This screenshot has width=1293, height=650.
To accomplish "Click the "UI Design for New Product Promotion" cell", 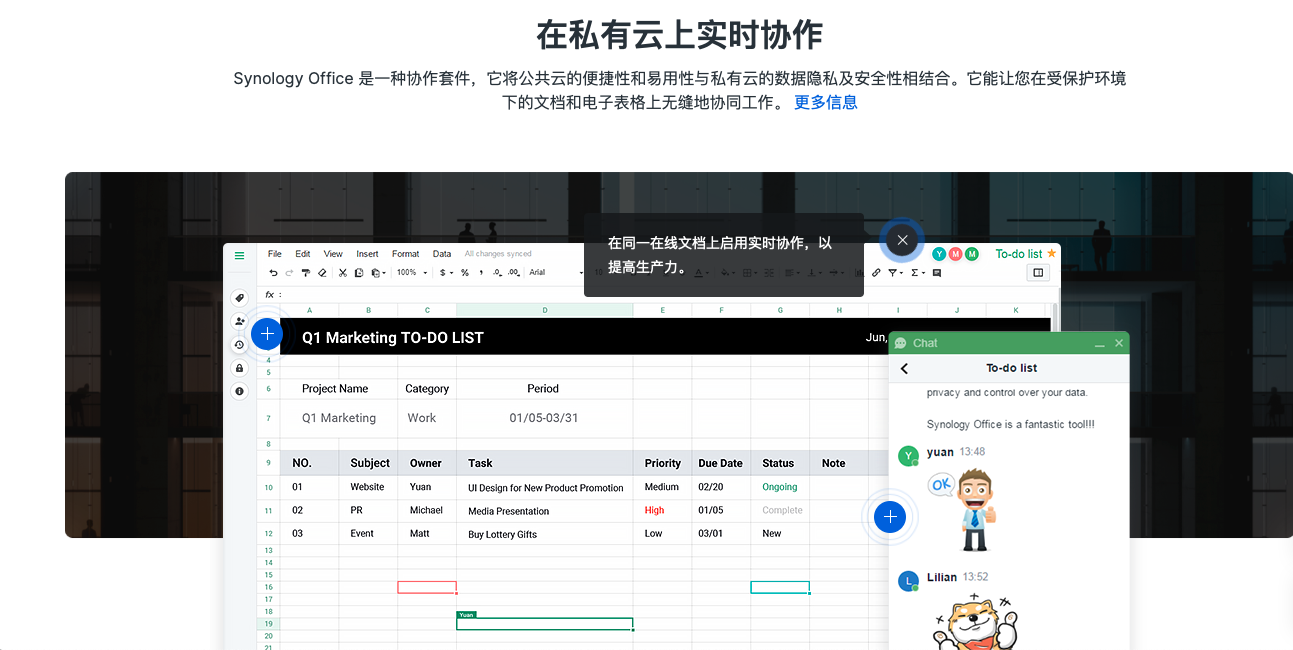I will (x=545, y=488).
